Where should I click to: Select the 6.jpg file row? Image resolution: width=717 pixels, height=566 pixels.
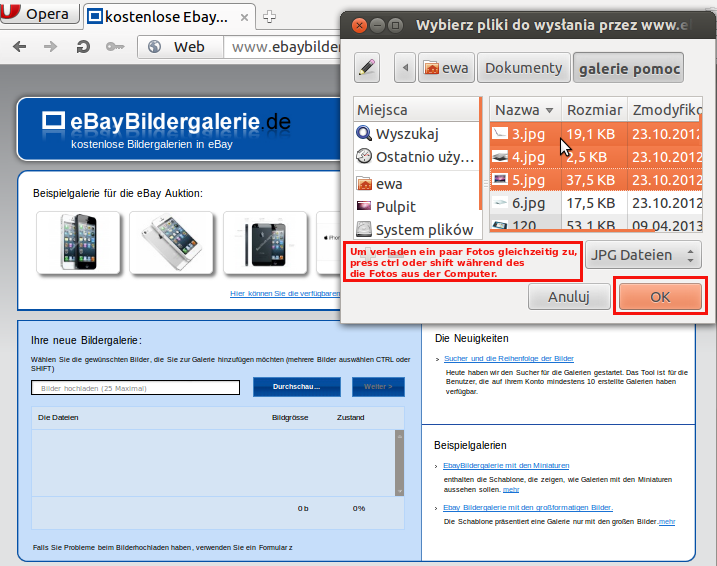pos(596,203)
